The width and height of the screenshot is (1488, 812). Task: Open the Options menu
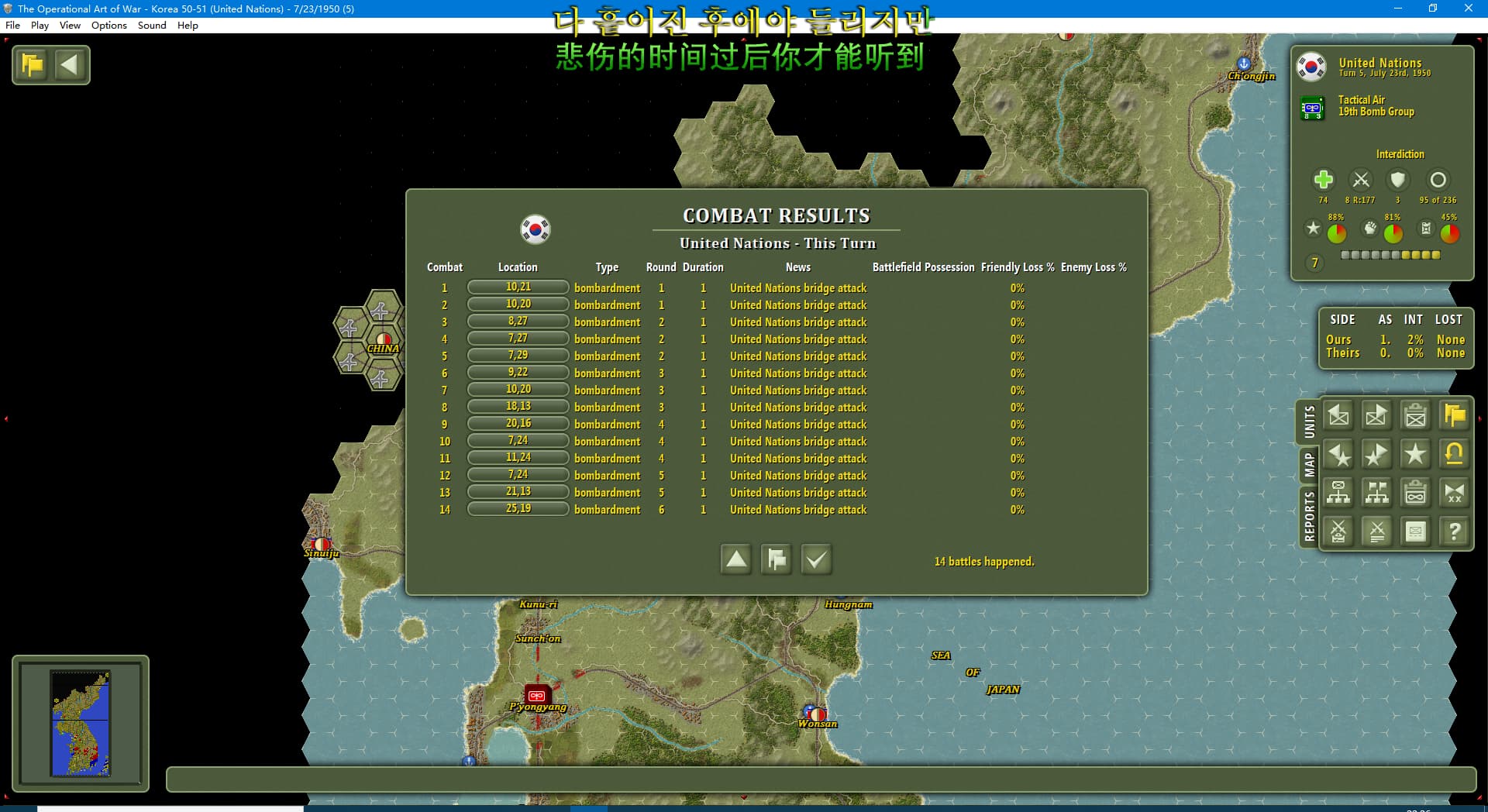(x=109, y=25)
